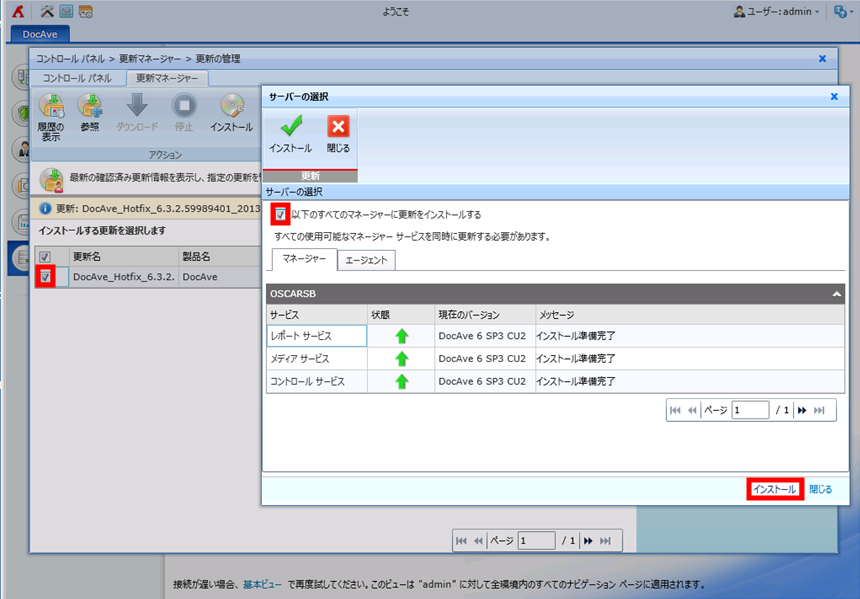
Task: Click the ようこそ welcome text in top bar
Action: pos(395,12)
